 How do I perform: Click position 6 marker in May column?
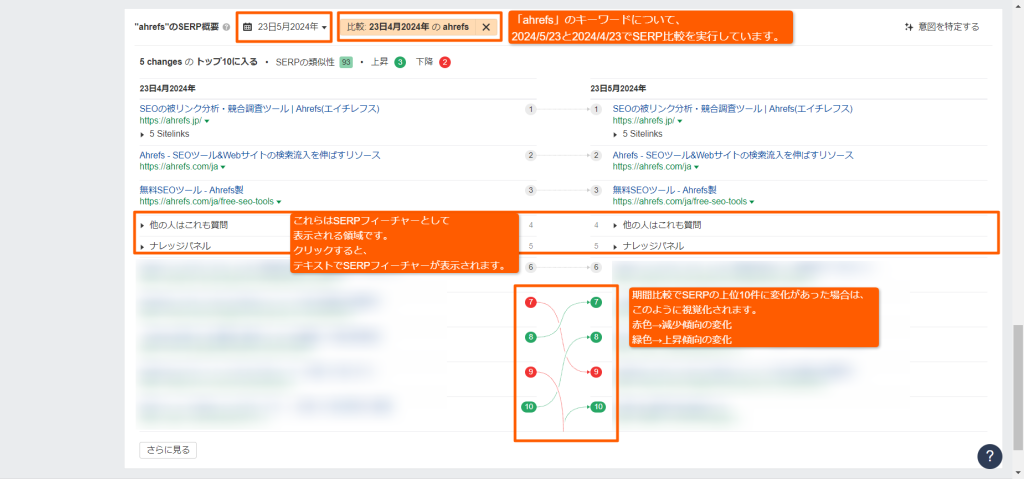pyautogui.click(x=596, y=267)
